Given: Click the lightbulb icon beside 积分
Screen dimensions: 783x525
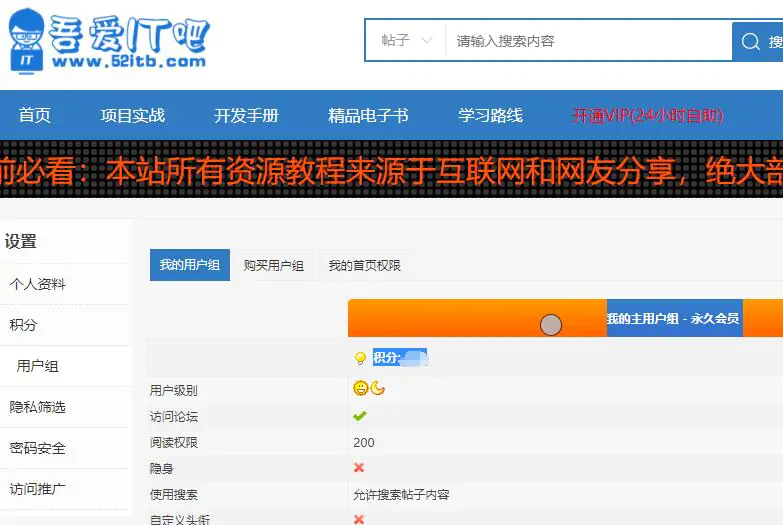Looking at the screenshot, I should pyautogui.click(x=360, y=358).
